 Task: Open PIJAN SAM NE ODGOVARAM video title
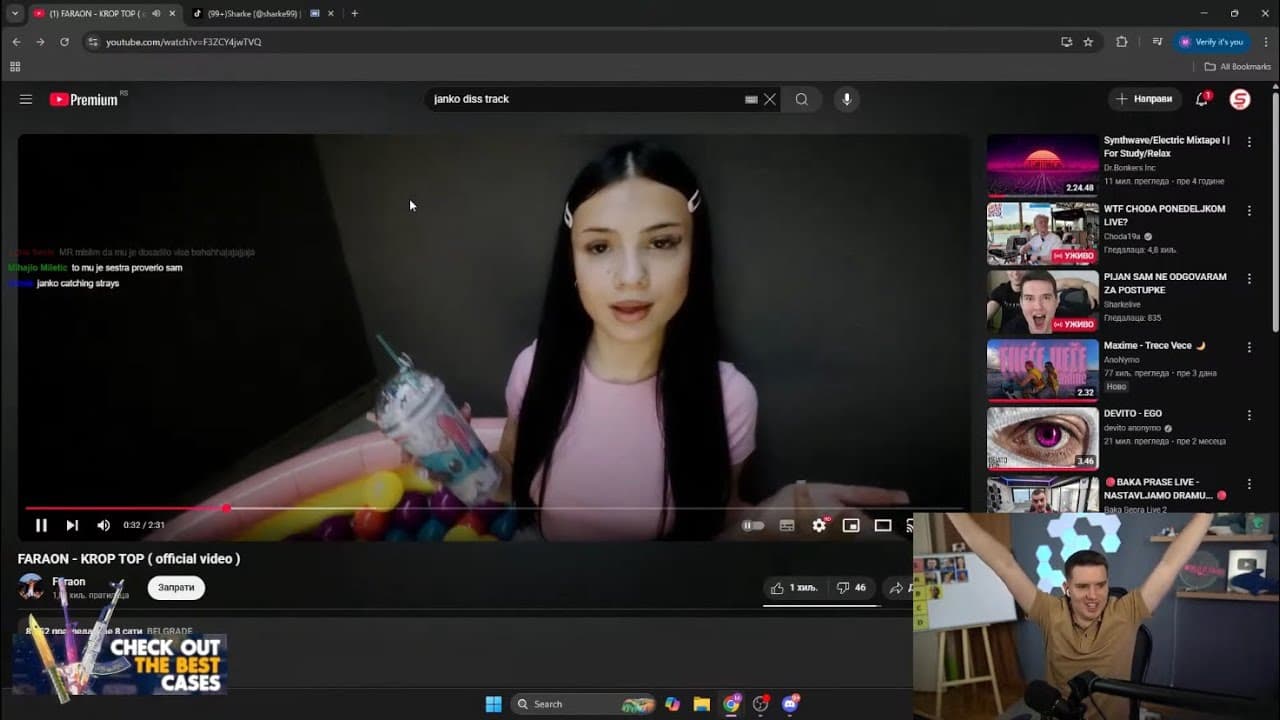pyautogui.click(x=1165, y=283)
